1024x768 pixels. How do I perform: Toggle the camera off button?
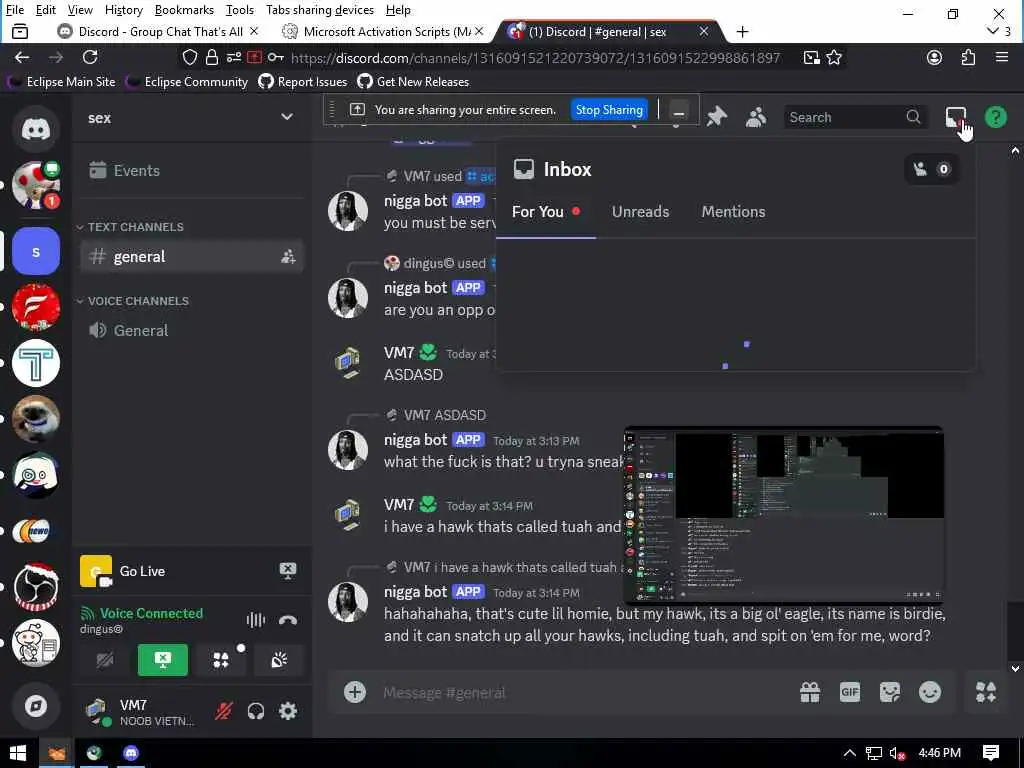click(x=105, y=660)
